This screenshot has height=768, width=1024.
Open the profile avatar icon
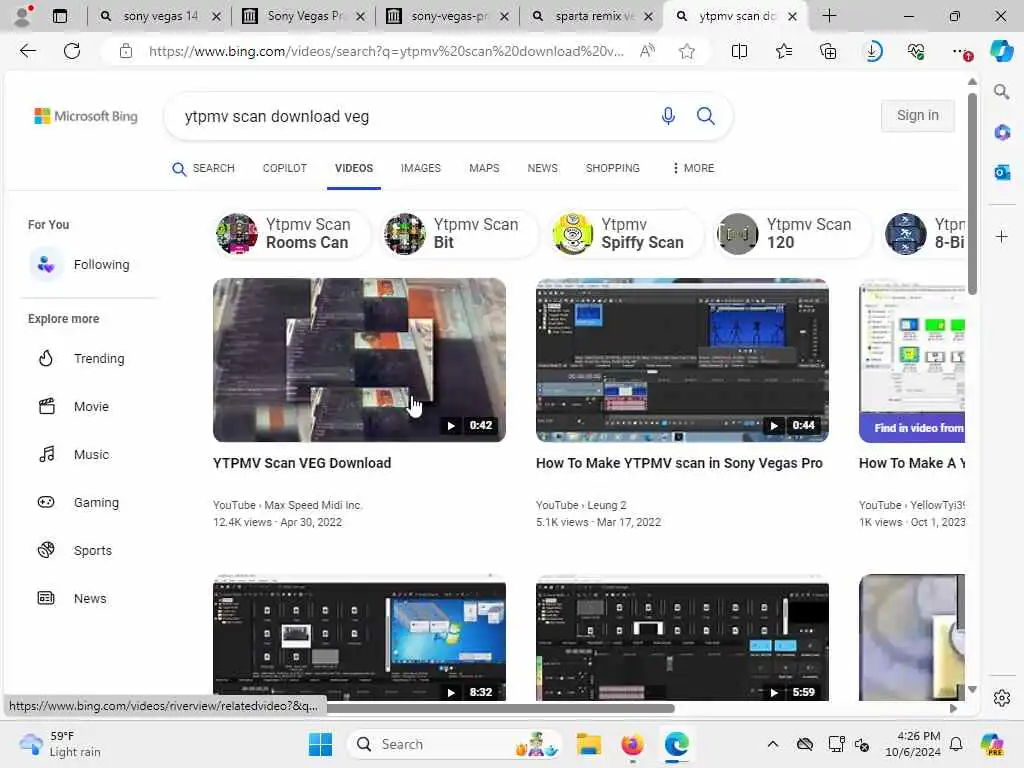click(x=23, y=16)
